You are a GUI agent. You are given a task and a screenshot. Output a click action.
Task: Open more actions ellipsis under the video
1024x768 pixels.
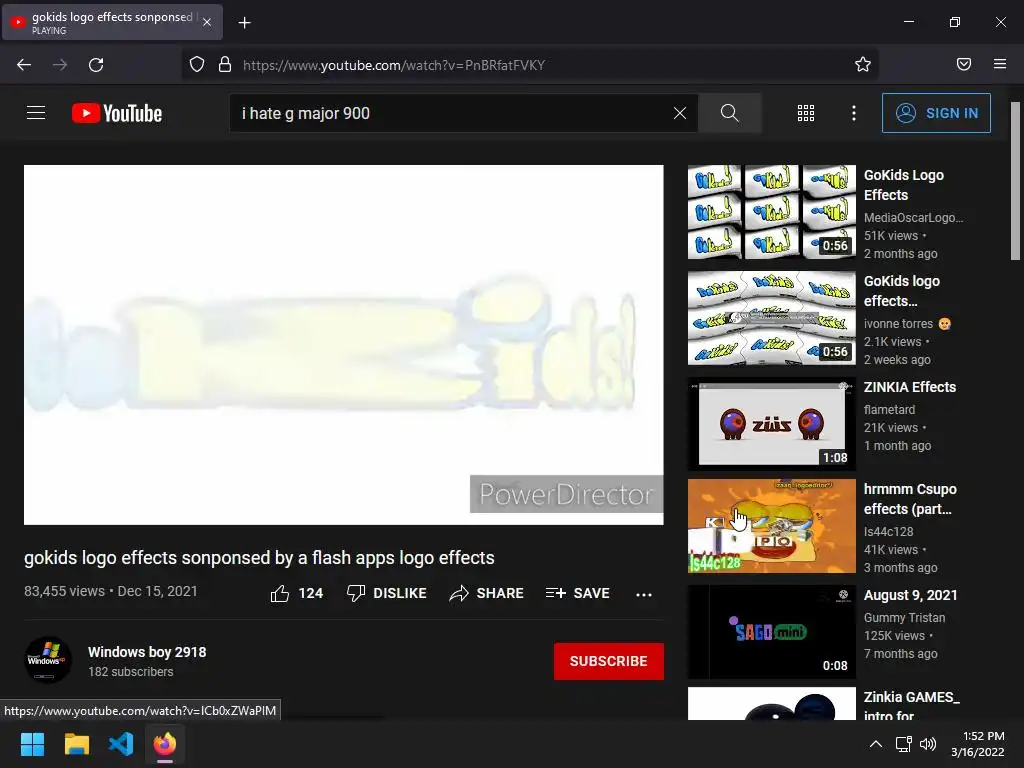click(x=644, y=594)
